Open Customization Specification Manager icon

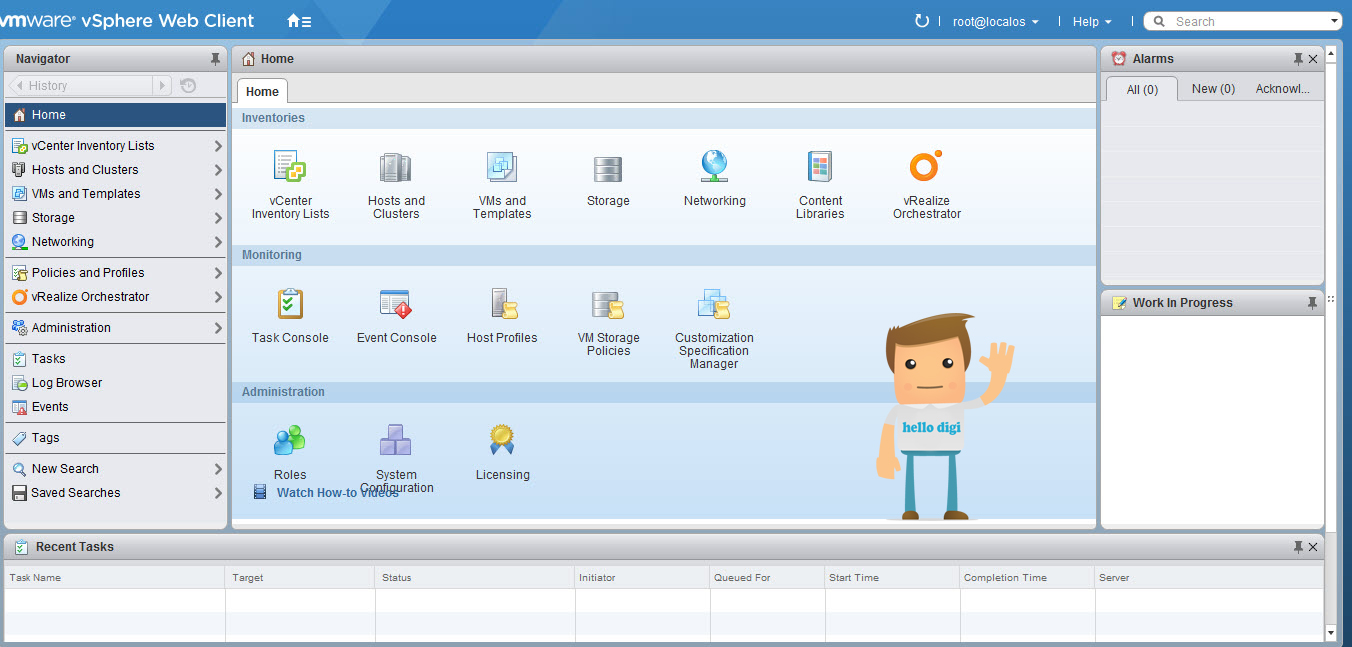tap(714, 304)
